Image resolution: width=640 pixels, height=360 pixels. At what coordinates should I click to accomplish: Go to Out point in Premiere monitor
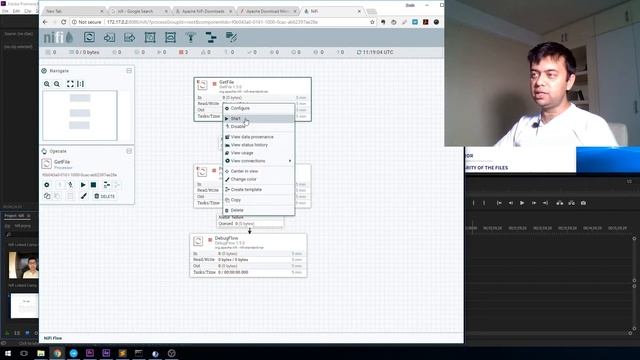[545, 203]
